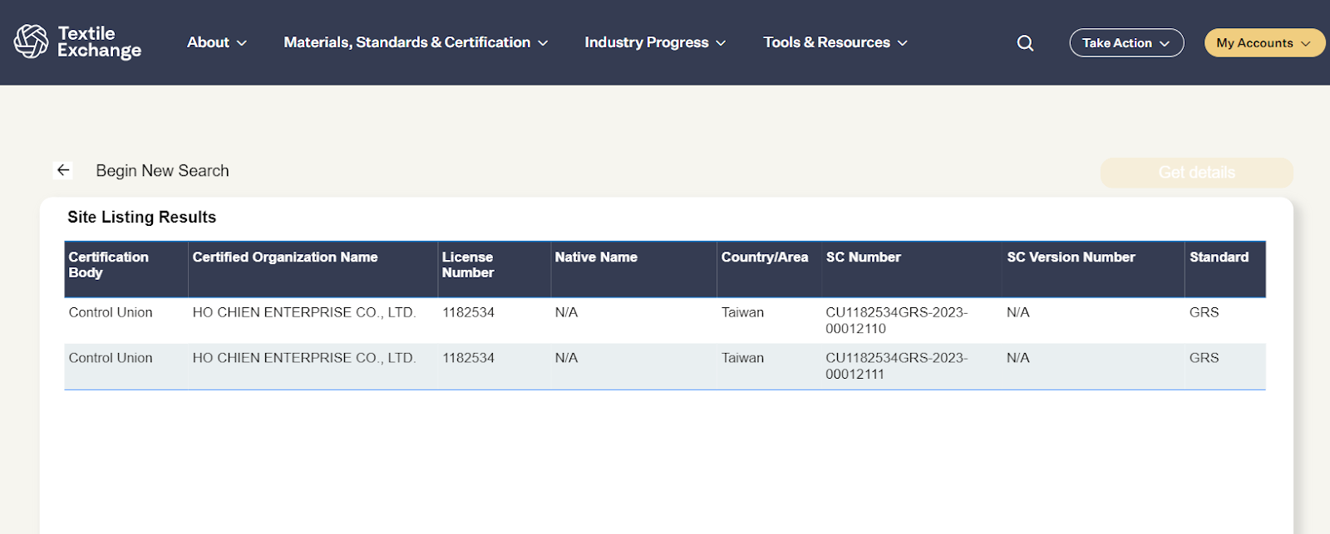Open the My Accounts dropdown
The height and width of the screenshot is (534, 1330).
click(x=1264, y=43)
